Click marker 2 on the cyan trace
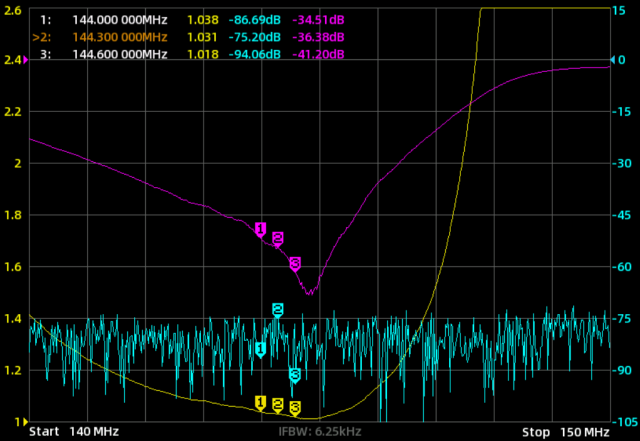The width and height of the screenshot is (640, 441). [x=278, y=310]
